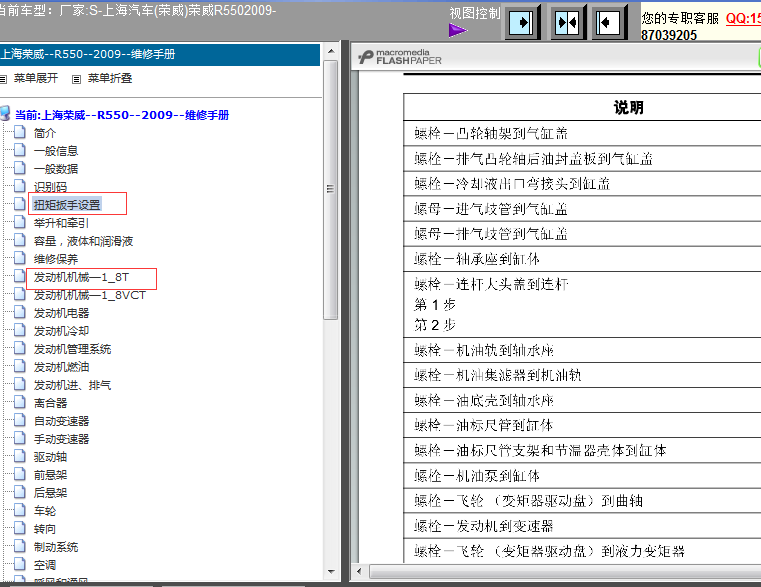Open the 车轮 section
The height and width of the screenshot is (587, 761).
[45, 511]
